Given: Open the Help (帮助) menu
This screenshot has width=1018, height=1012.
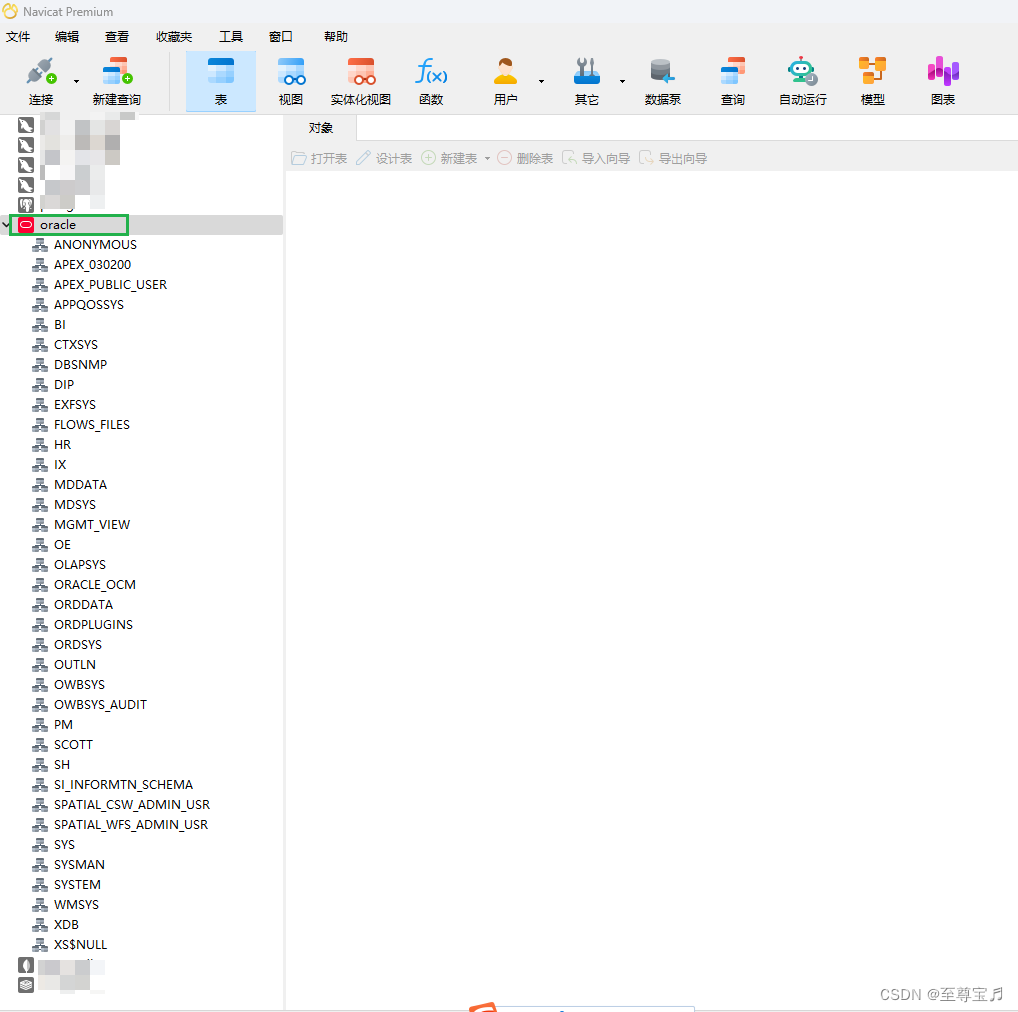Looking at the screenshot, I should 336,36.
